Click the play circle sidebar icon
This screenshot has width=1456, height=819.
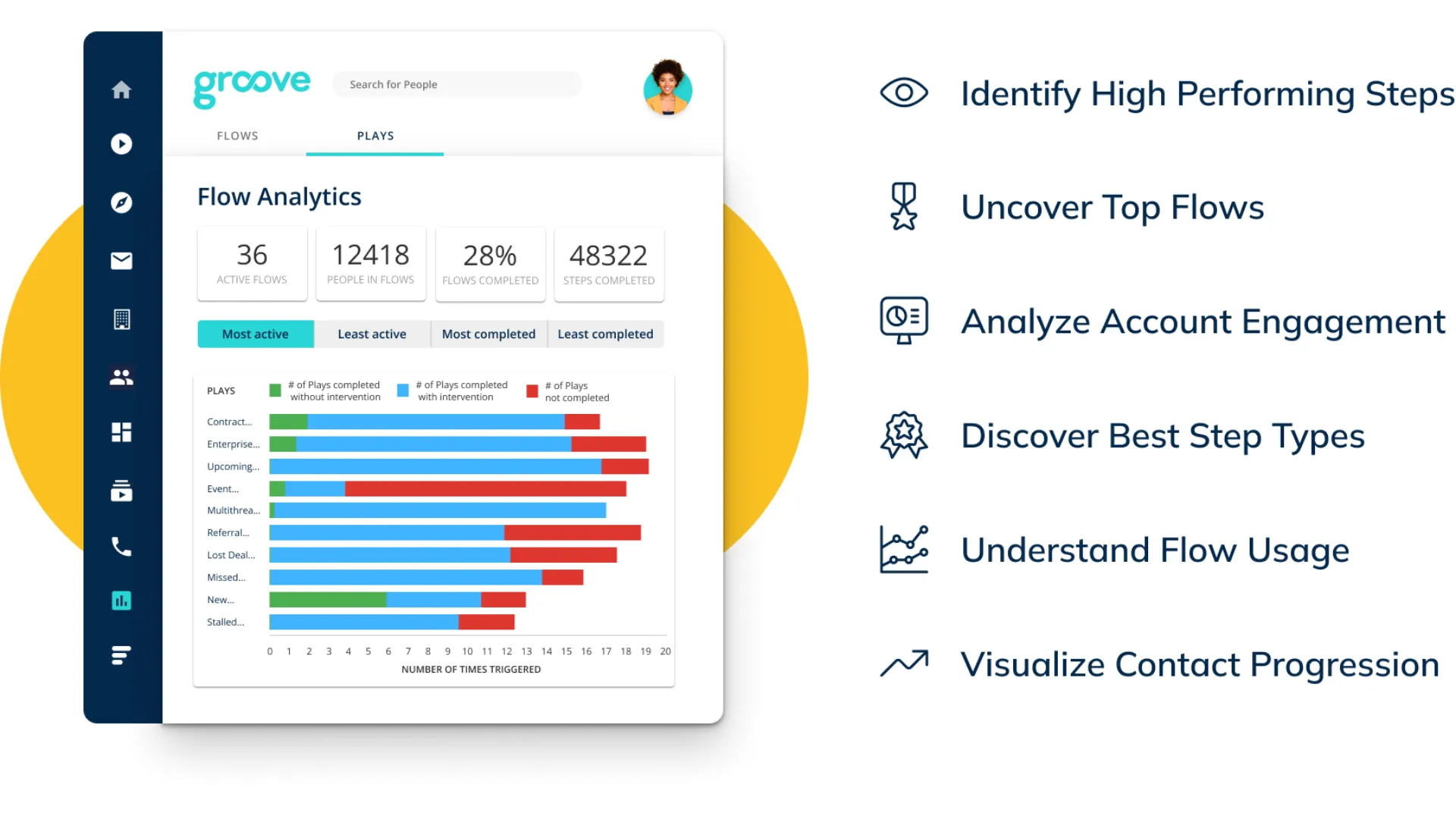click(x=121, y=144)
